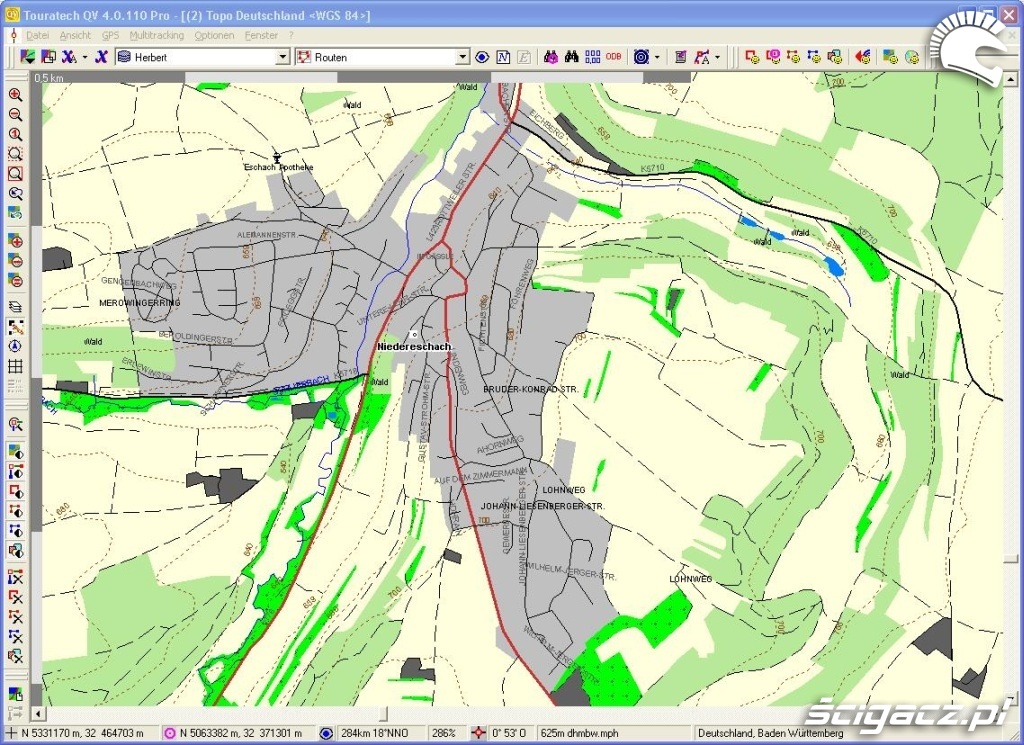This screenshot has width=1024, height=745.
Task: Click the map layers stack icon
Action: pyautogui.click(x=15, y=306)
